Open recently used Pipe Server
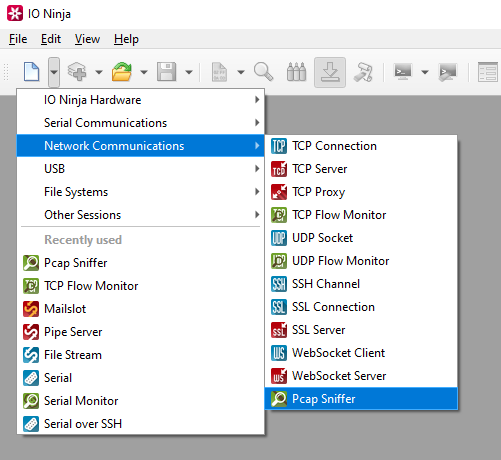 (x=141, y=332)
